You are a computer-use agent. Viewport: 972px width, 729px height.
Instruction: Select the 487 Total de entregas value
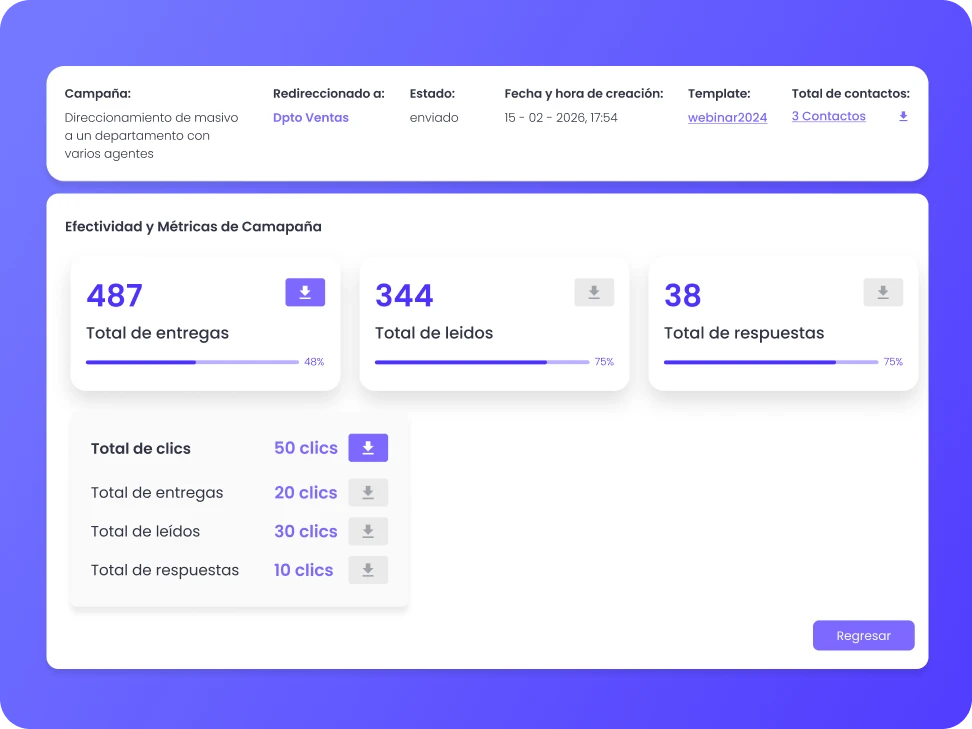point(114,294)
